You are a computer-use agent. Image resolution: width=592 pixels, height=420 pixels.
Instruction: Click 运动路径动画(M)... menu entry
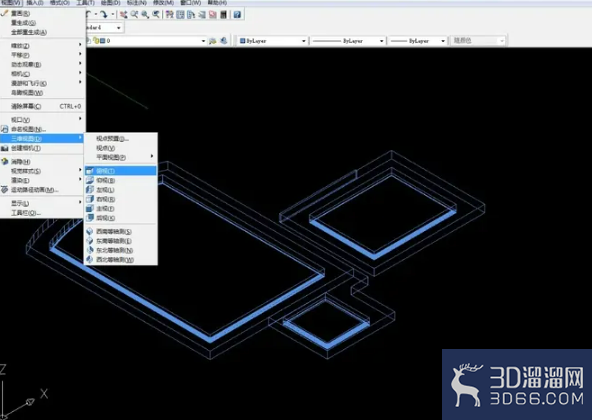pyautogui.click(x=42, y=190)
